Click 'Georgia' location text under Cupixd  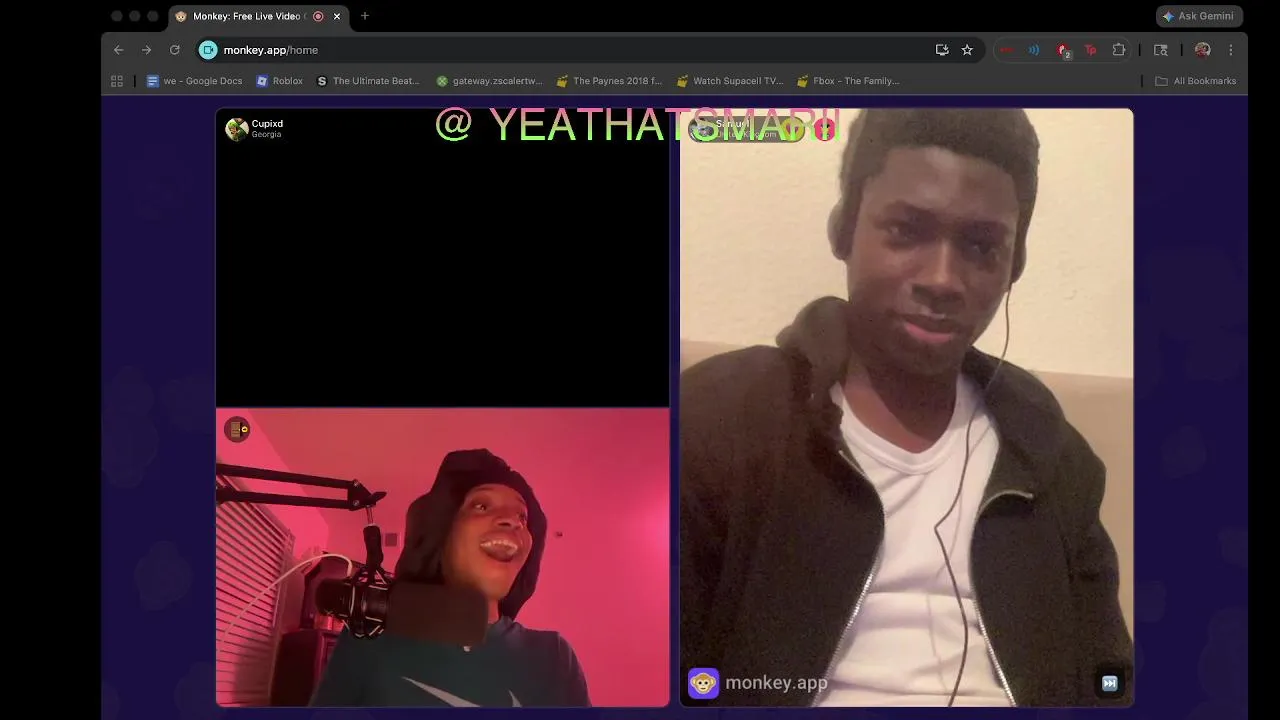(266, 135)
